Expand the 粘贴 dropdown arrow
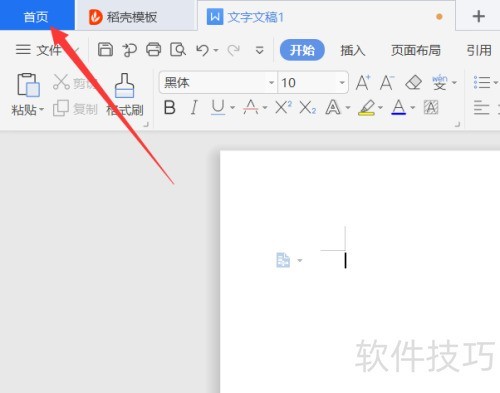The height and width of the screenshot is (393, 500). tap(42, 109)
